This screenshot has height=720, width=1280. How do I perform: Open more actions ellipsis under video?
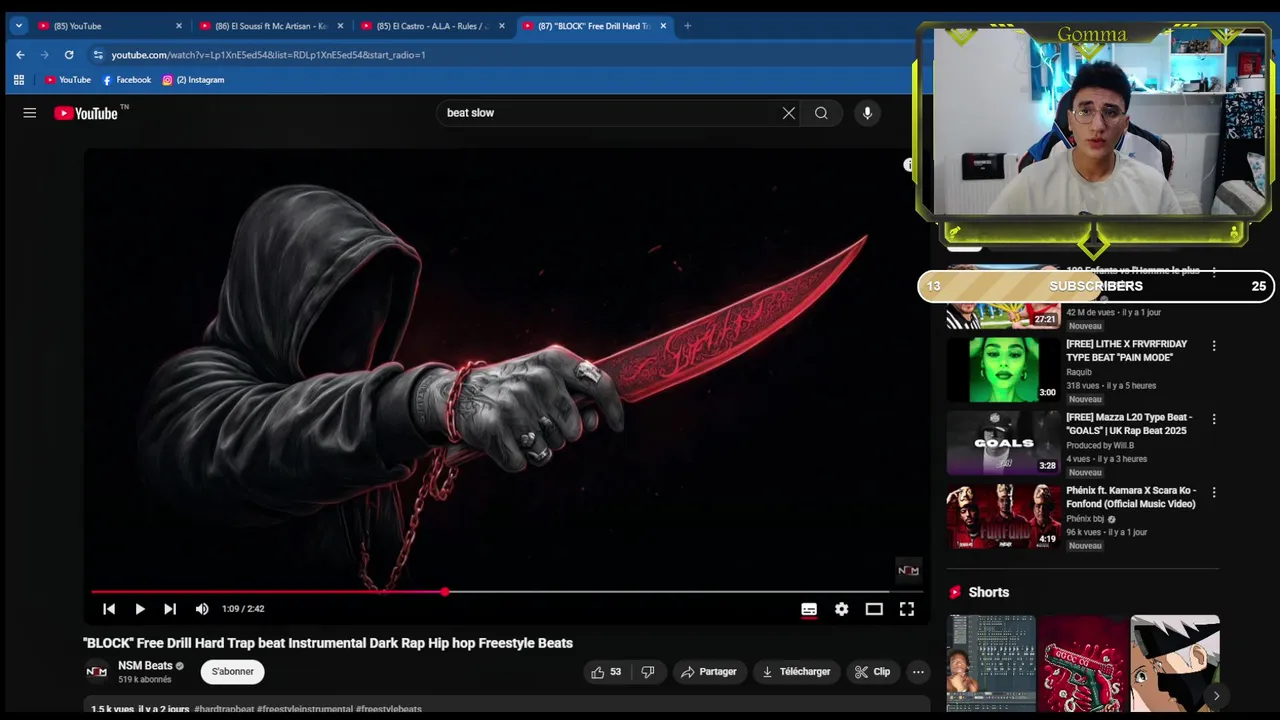[x=918, y=672]
